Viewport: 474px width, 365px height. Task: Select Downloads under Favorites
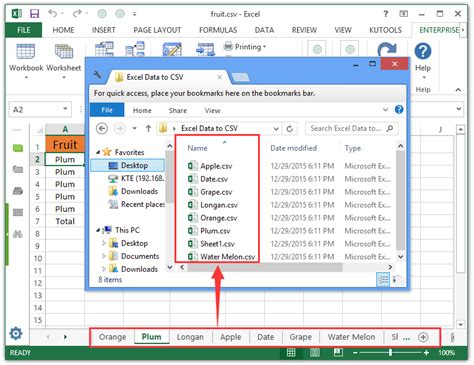(x=133, y=191)
